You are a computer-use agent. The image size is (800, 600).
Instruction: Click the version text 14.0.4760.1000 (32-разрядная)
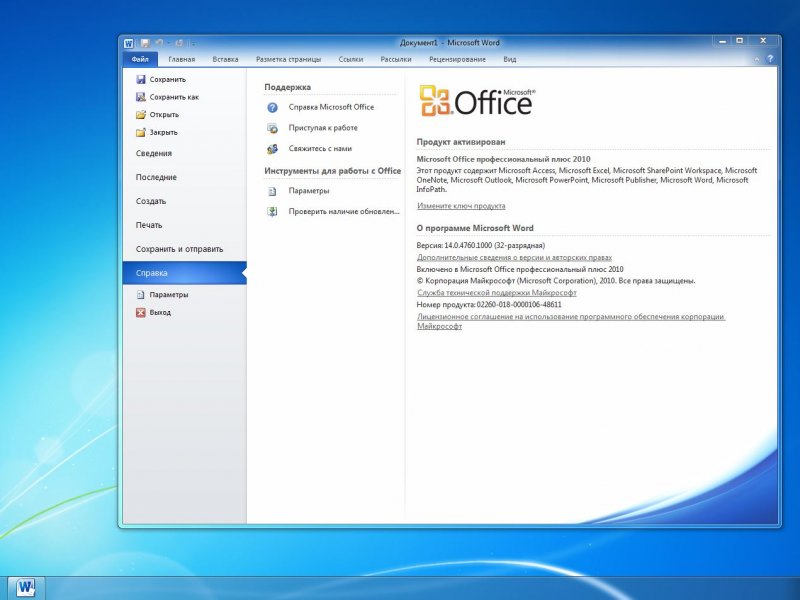click(x=494, y=245)
